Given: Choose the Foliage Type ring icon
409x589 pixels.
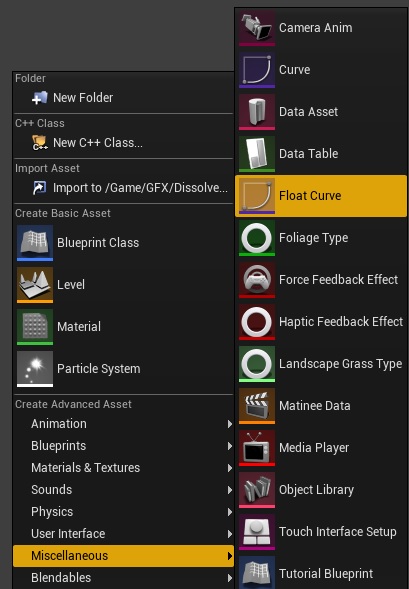Looking at the screenshot, I should click(257, 238).
